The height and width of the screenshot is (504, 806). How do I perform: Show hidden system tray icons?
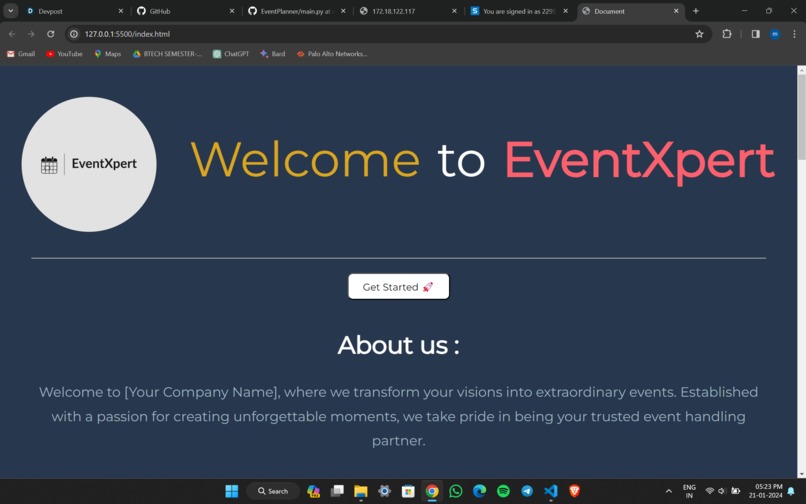(669, 491)
